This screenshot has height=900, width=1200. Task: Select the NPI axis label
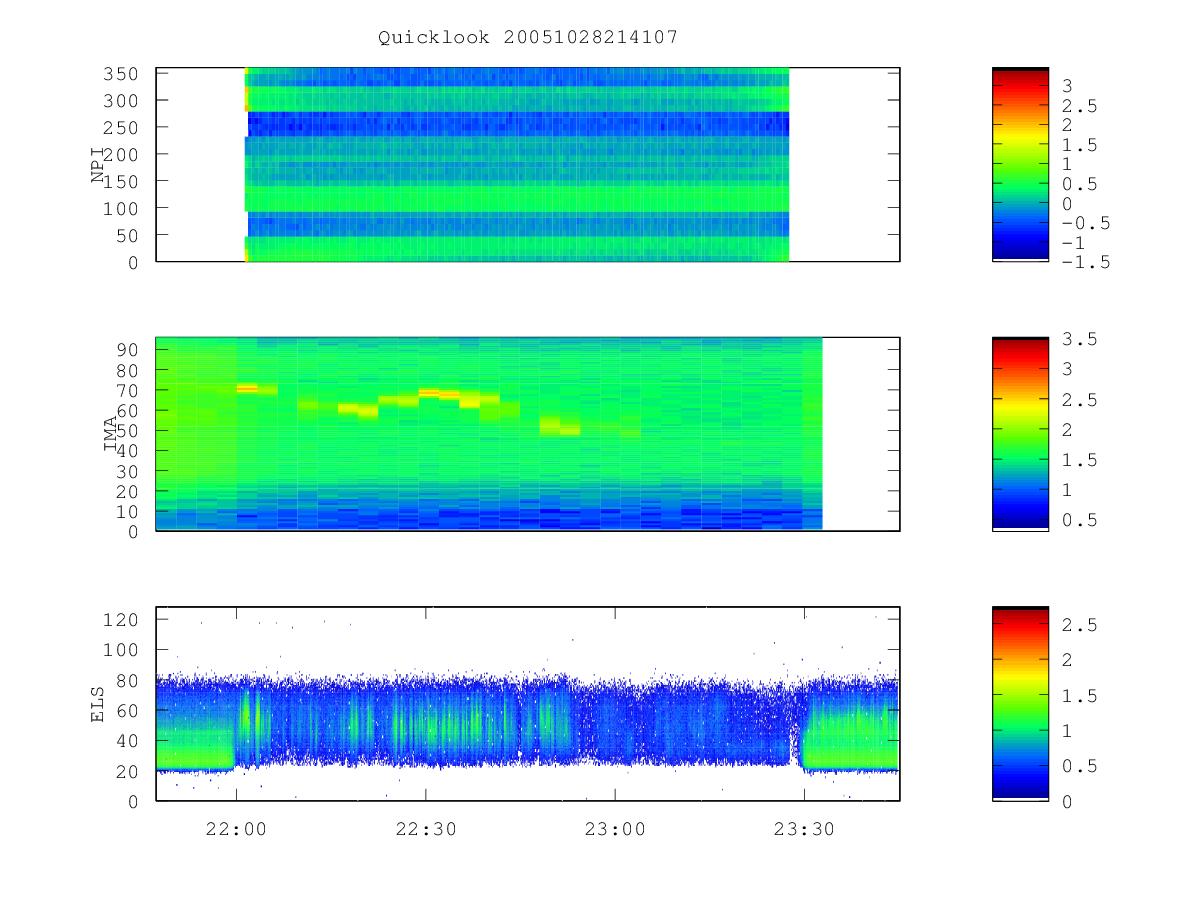click(x=98, y=165)
